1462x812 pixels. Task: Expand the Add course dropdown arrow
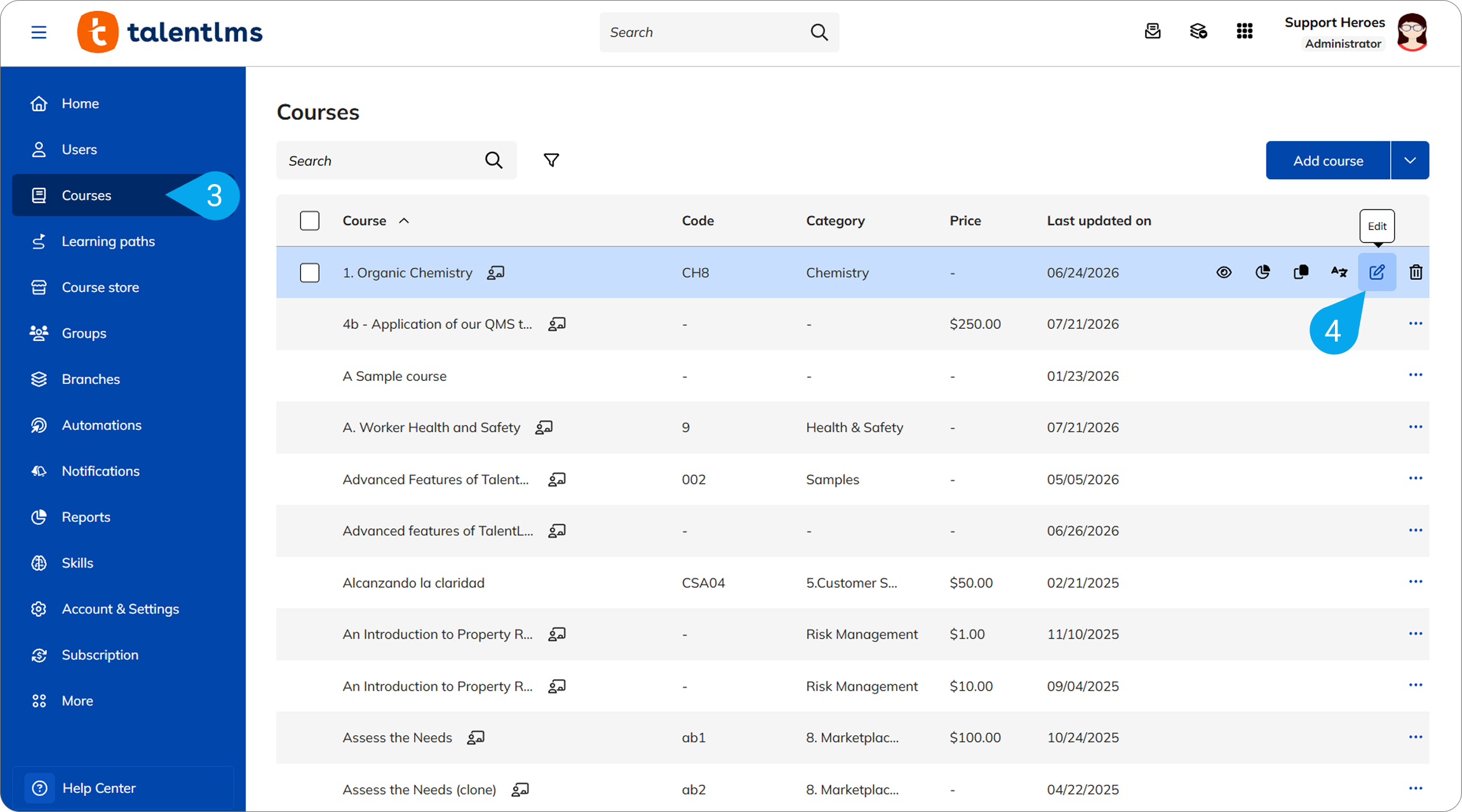1410,161
